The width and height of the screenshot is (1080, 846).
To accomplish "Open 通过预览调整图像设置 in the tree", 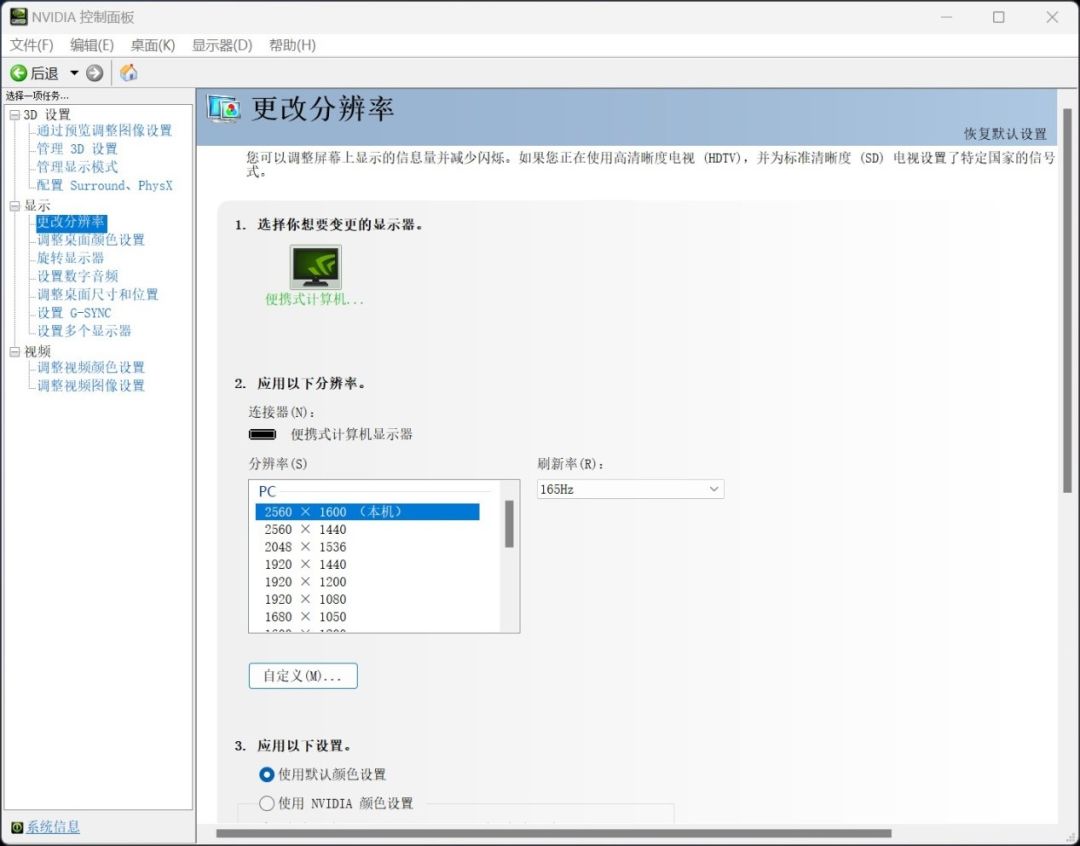I will (x=104, y=131).
